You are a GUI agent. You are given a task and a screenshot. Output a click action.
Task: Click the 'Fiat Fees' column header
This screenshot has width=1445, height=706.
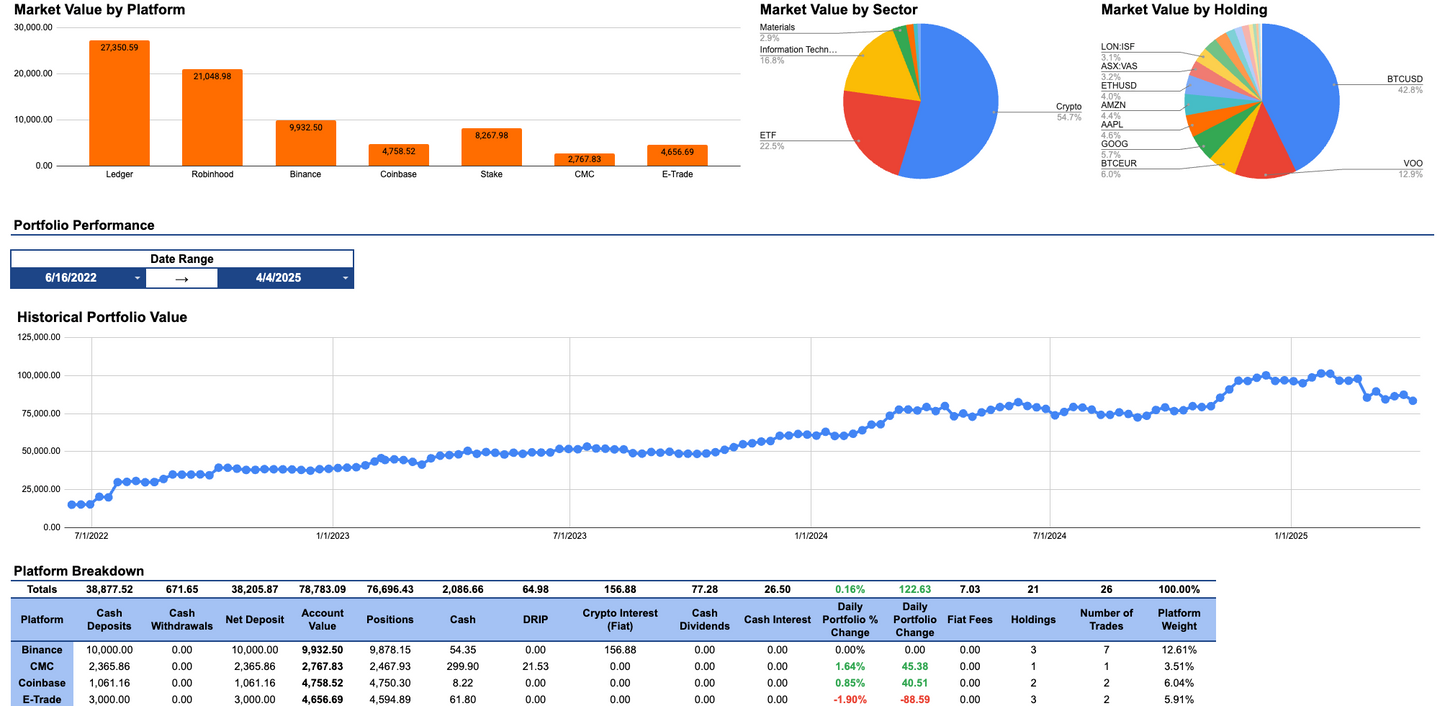970,620
